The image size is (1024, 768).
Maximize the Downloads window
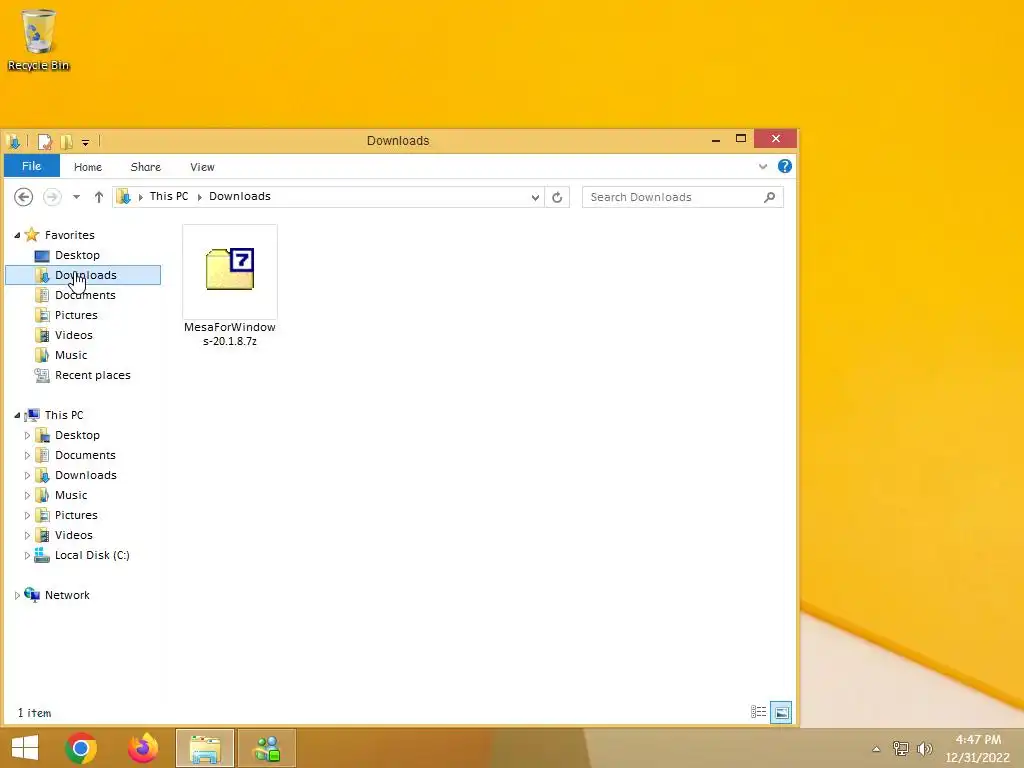pos(741,138)
